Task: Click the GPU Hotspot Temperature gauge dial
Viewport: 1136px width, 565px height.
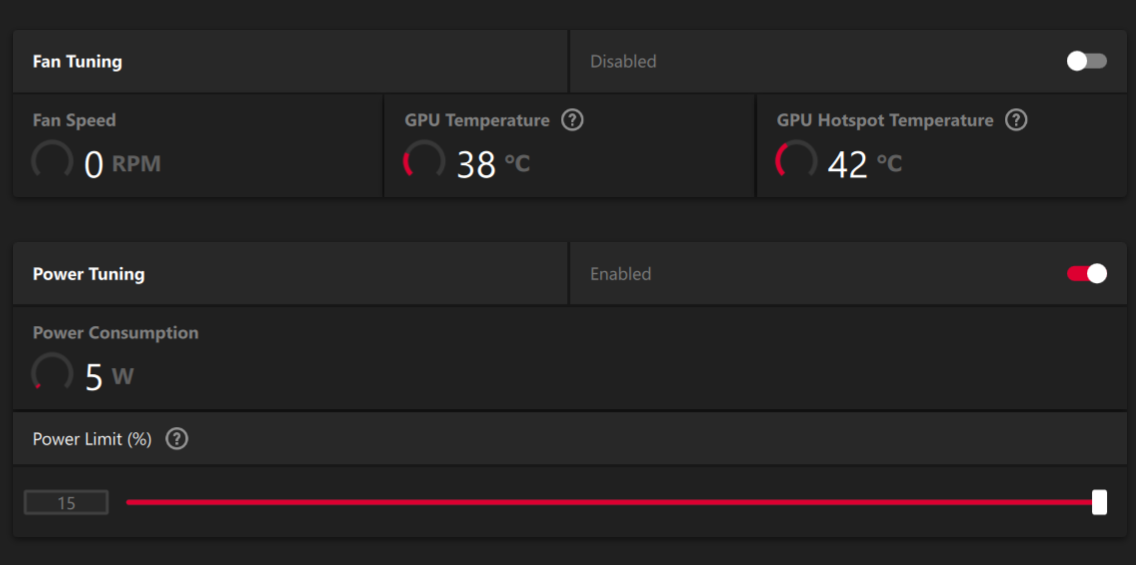Action: [x=796, y=160]
